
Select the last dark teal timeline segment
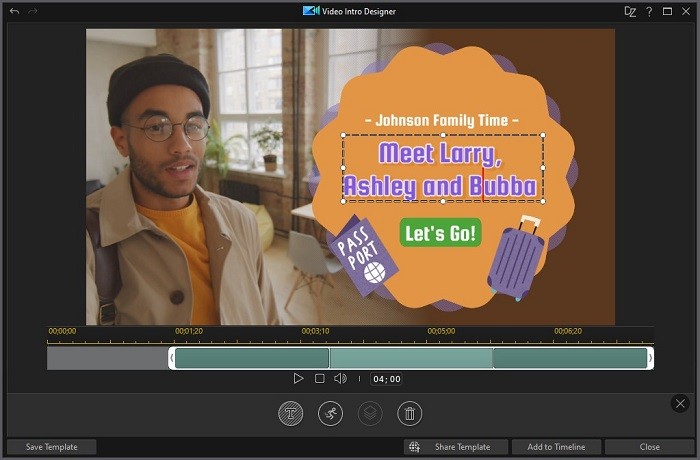click(x=570, y=358)
